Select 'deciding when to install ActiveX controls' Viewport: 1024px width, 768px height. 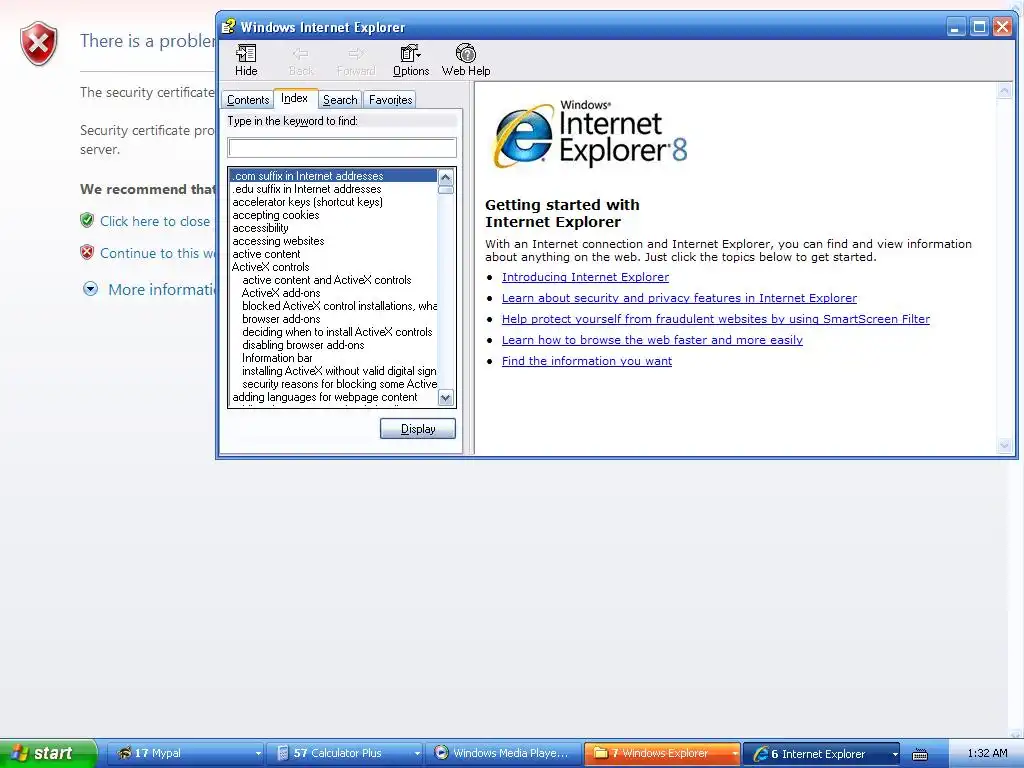(x=334, y=332)
